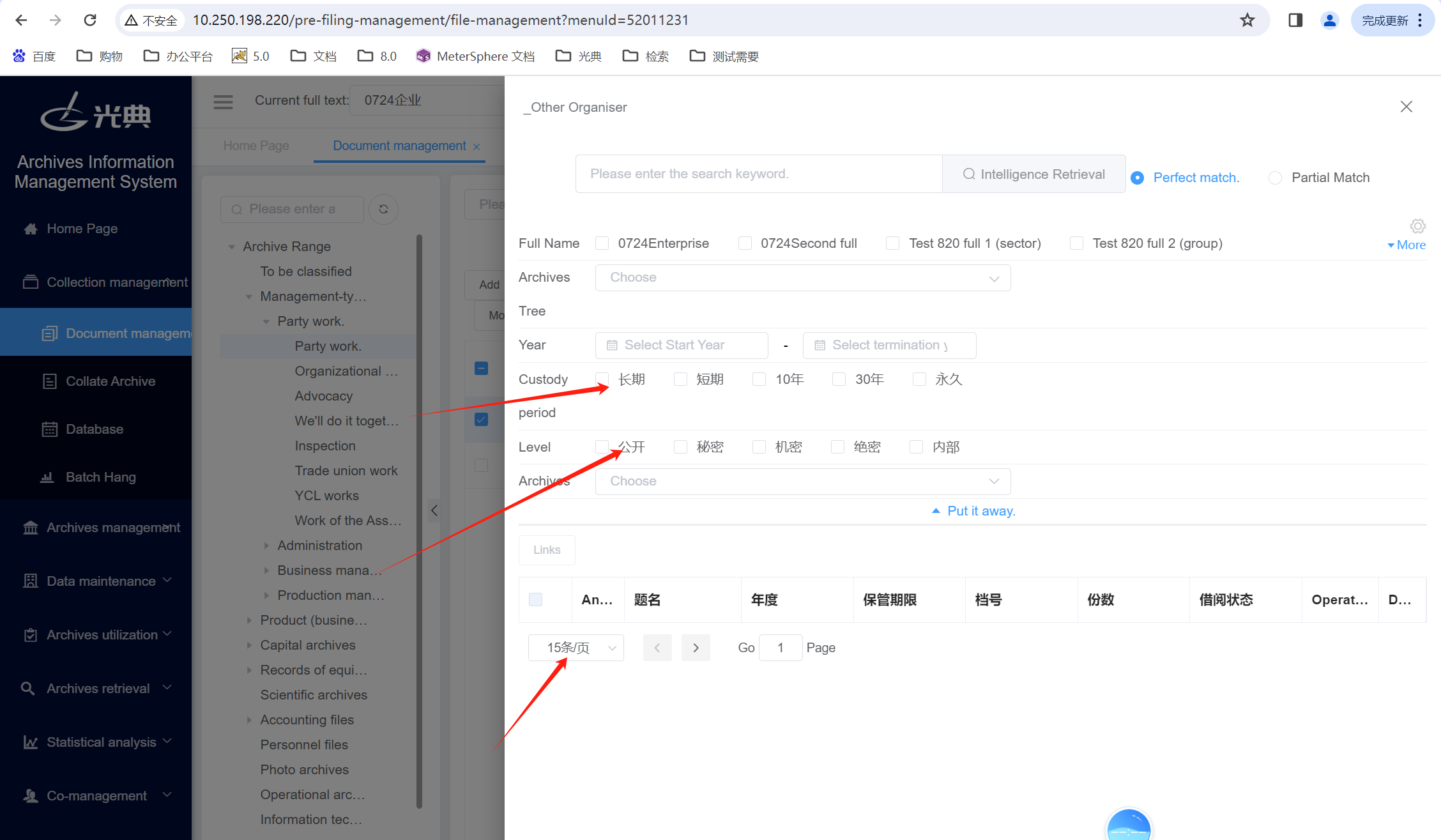The width and height of the screenshot is (1441, 840).
Task: Select the Perfect match radio option
Action: (x=1137, y=178)
